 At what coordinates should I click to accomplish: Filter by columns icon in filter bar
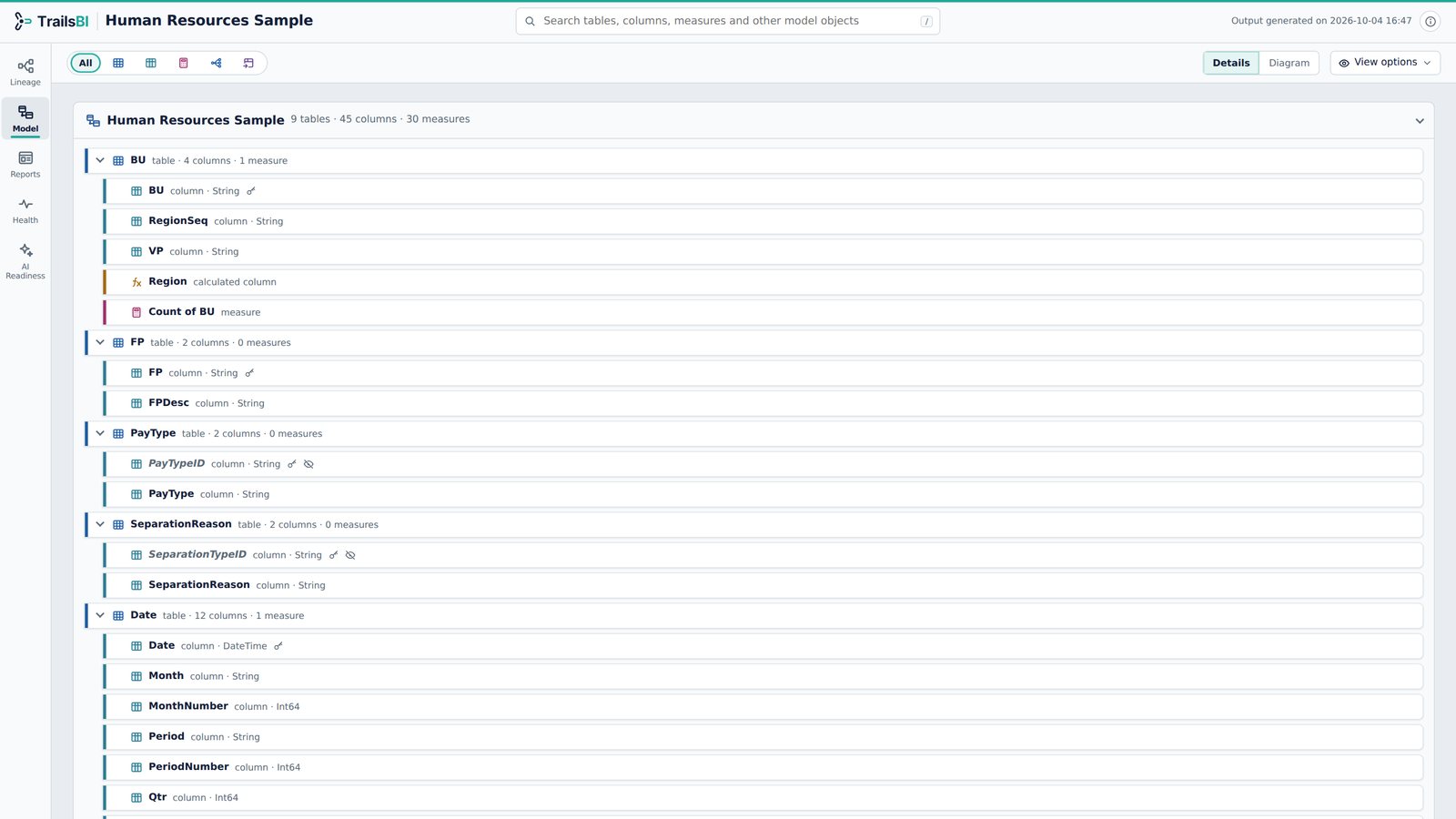(x=151, y=63)
